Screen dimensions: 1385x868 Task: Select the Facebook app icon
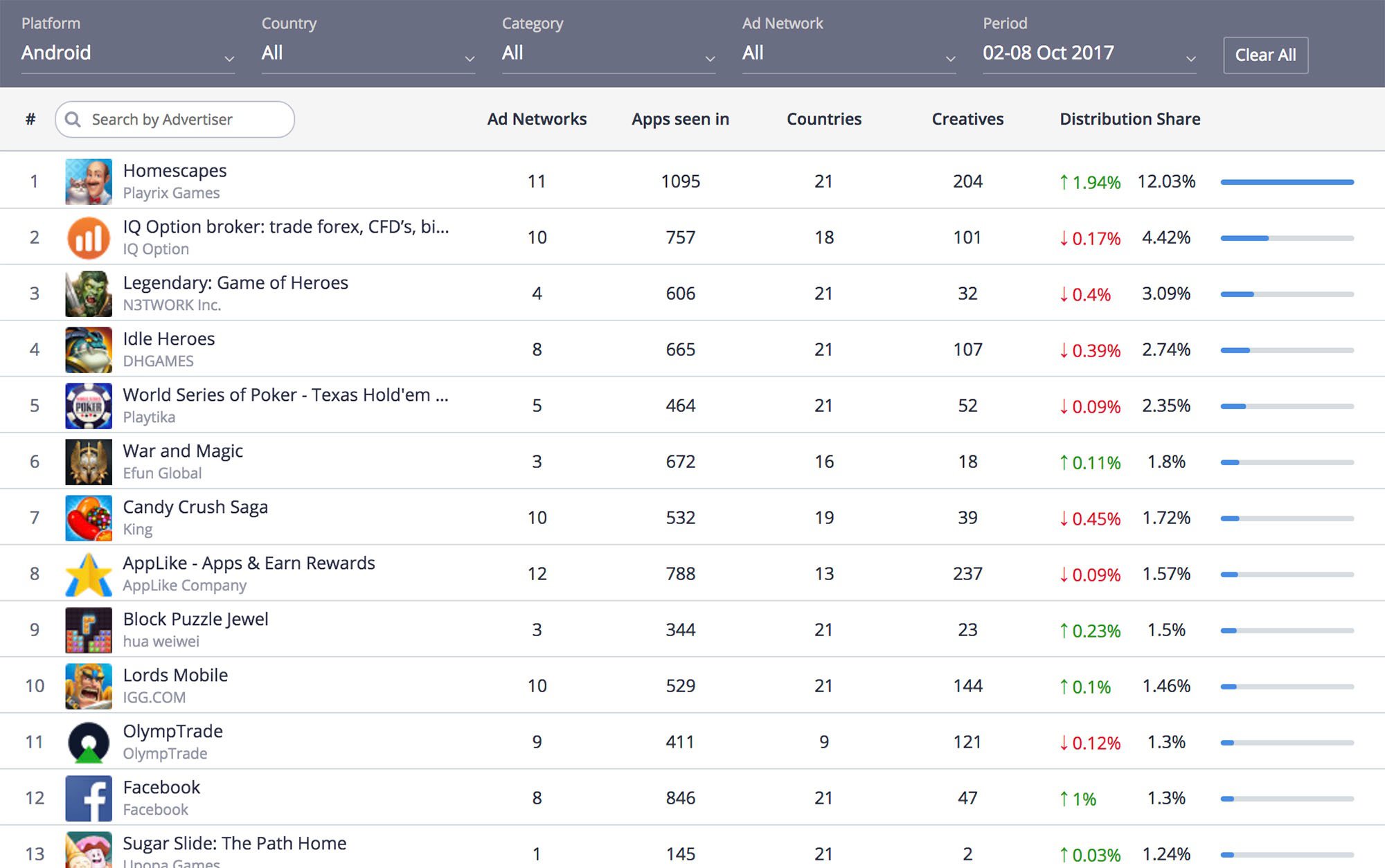(89, 799)
